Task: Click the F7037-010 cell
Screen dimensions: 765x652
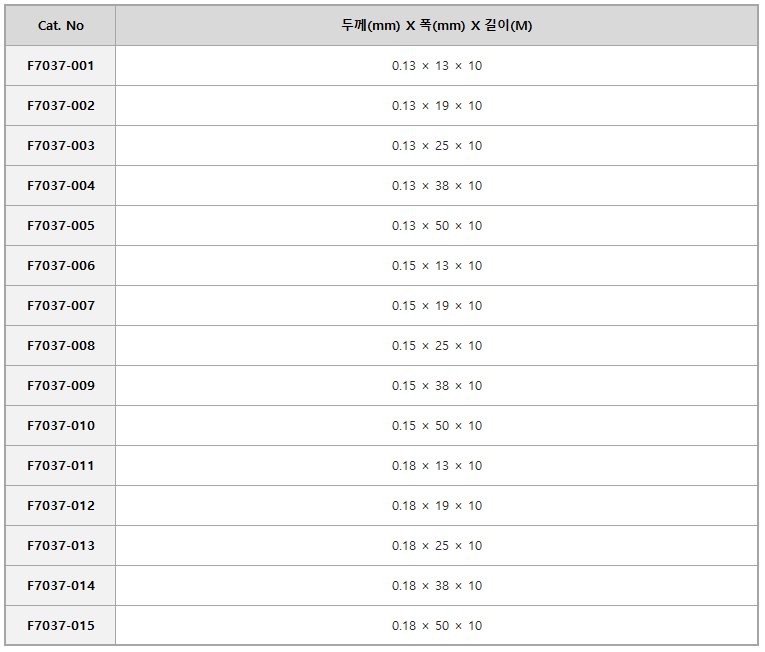Action: coord(60,426)
